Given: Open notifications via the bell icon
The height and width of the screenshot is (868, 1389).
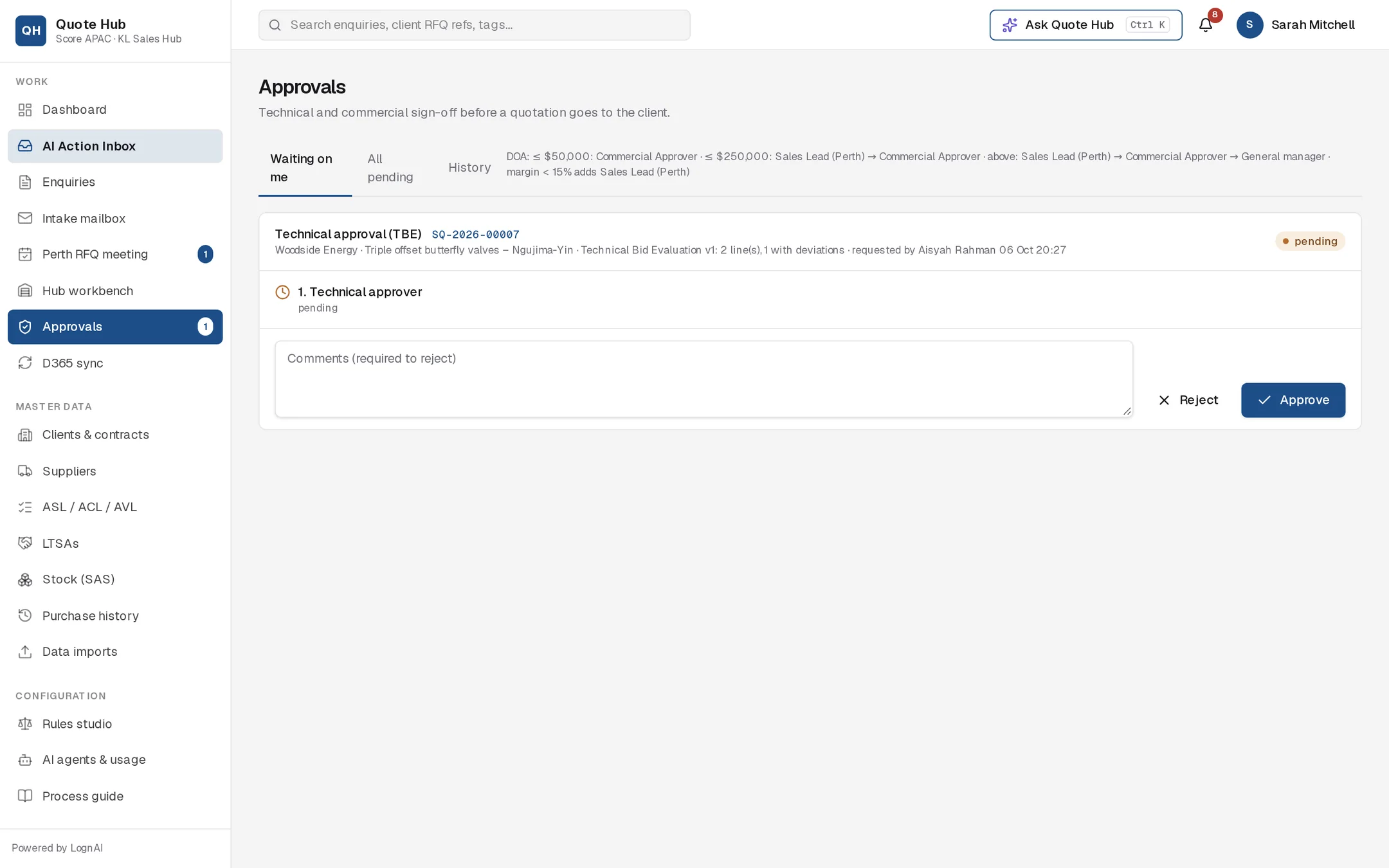Looking at the screenshot, I should tap(1206, 25).
